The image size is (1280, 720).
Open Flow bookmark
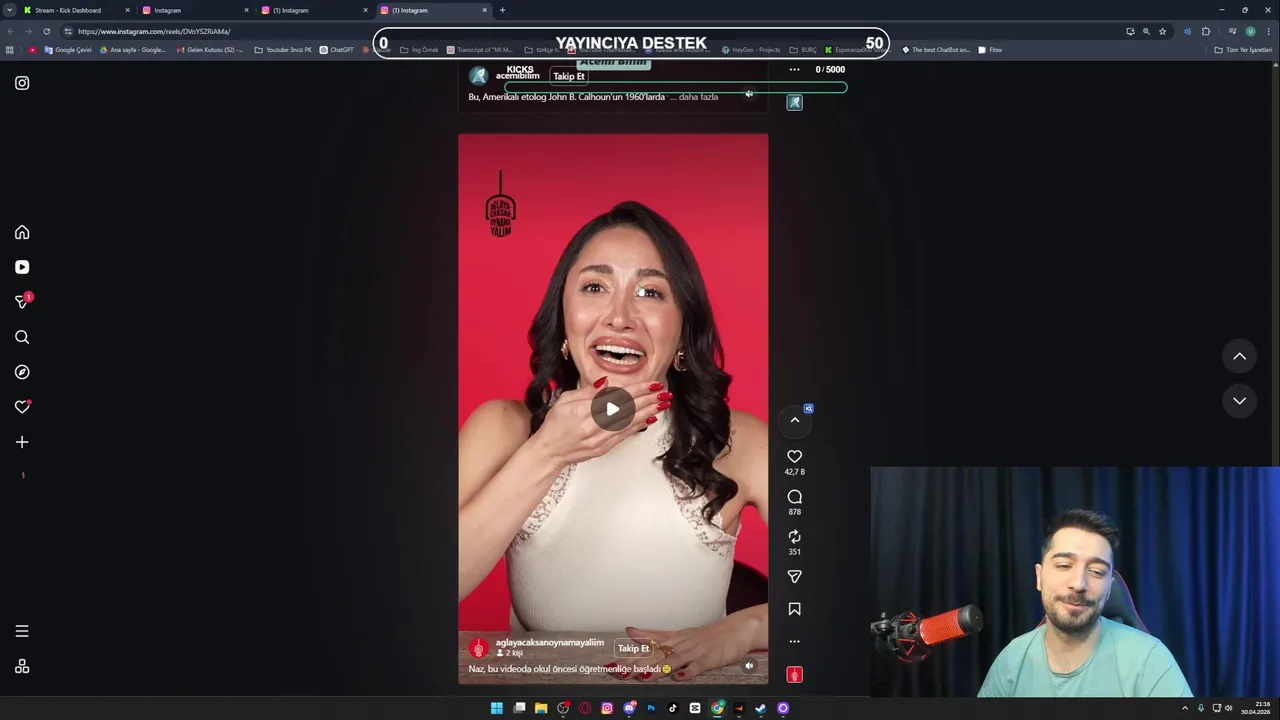tap(990, 50)
